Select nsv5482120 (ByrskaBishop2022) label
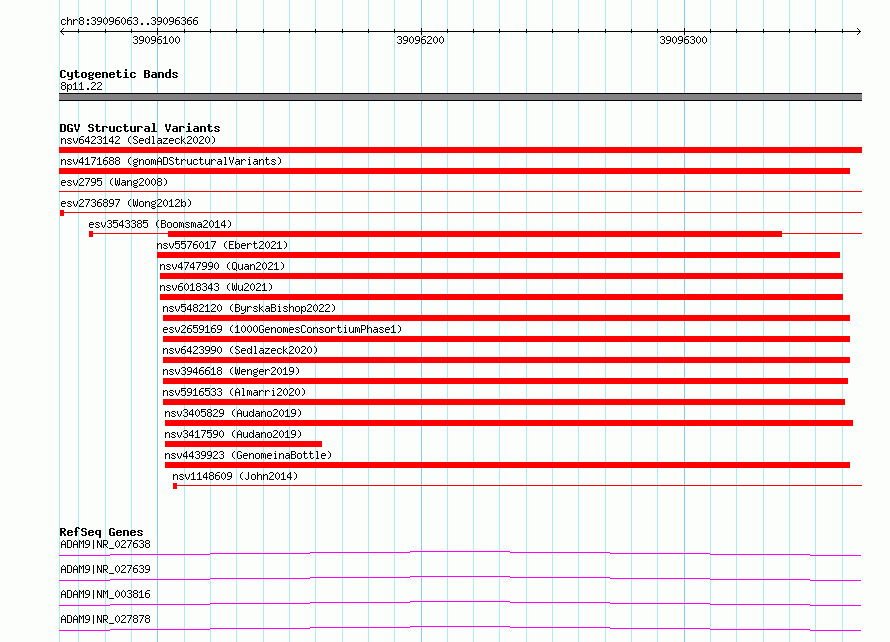The height and width of the screenshot is (642, 890). coord(249,308)
